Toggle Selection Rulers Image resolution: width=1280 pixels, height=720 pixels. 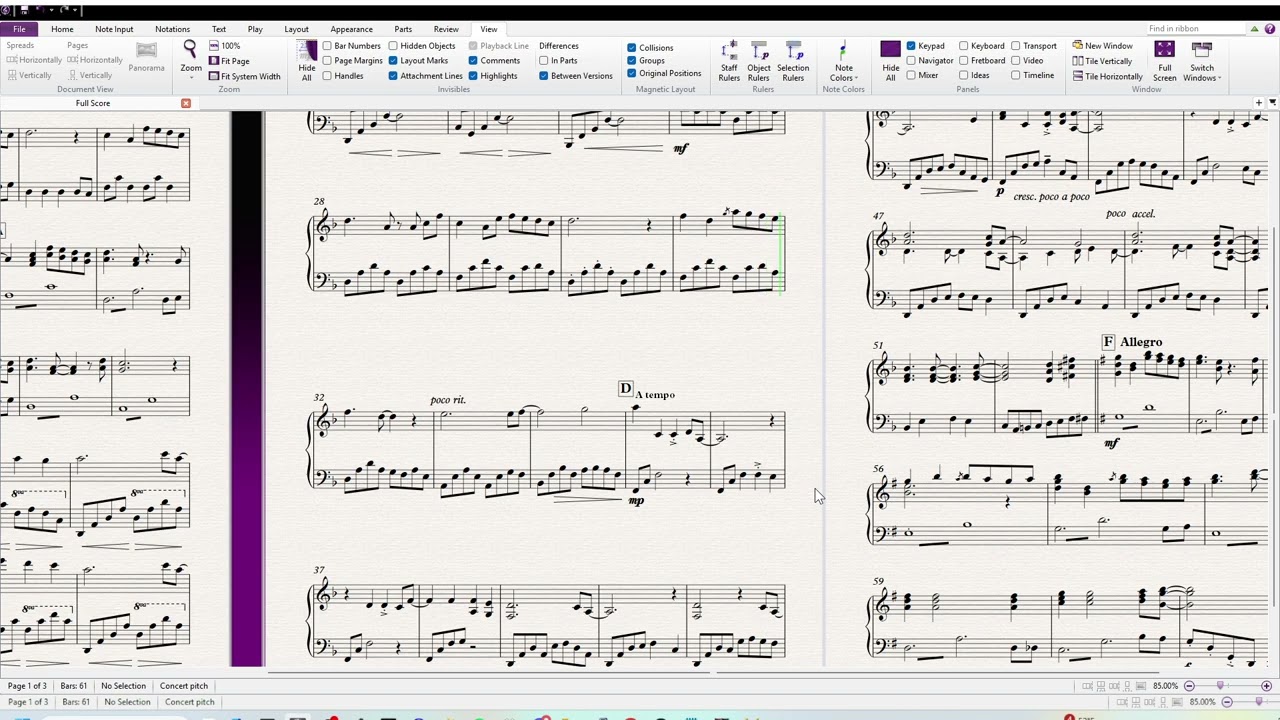point(793,61)
